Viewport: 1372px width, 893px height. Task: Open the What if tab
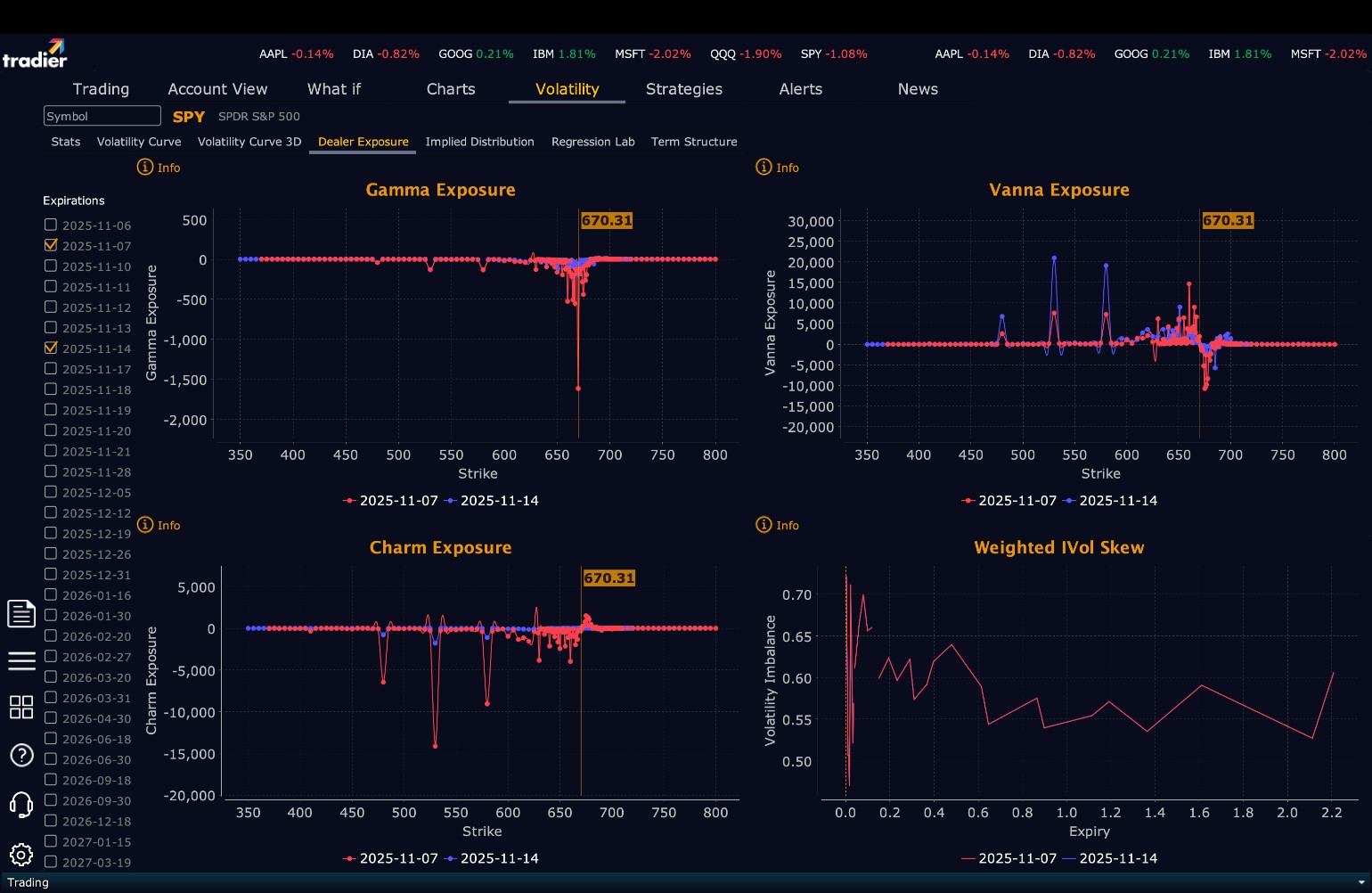click(x=334, y=89)
